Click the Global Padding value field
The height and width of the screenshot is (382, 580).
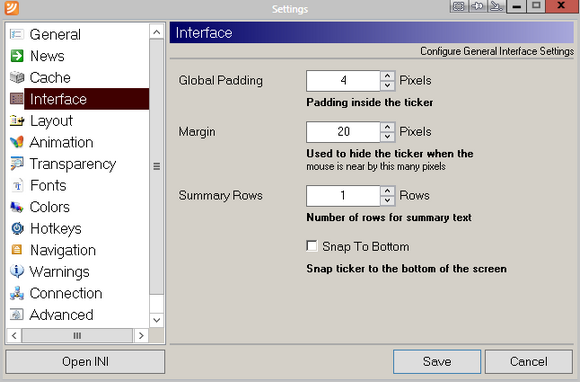[x=343, y=80]
